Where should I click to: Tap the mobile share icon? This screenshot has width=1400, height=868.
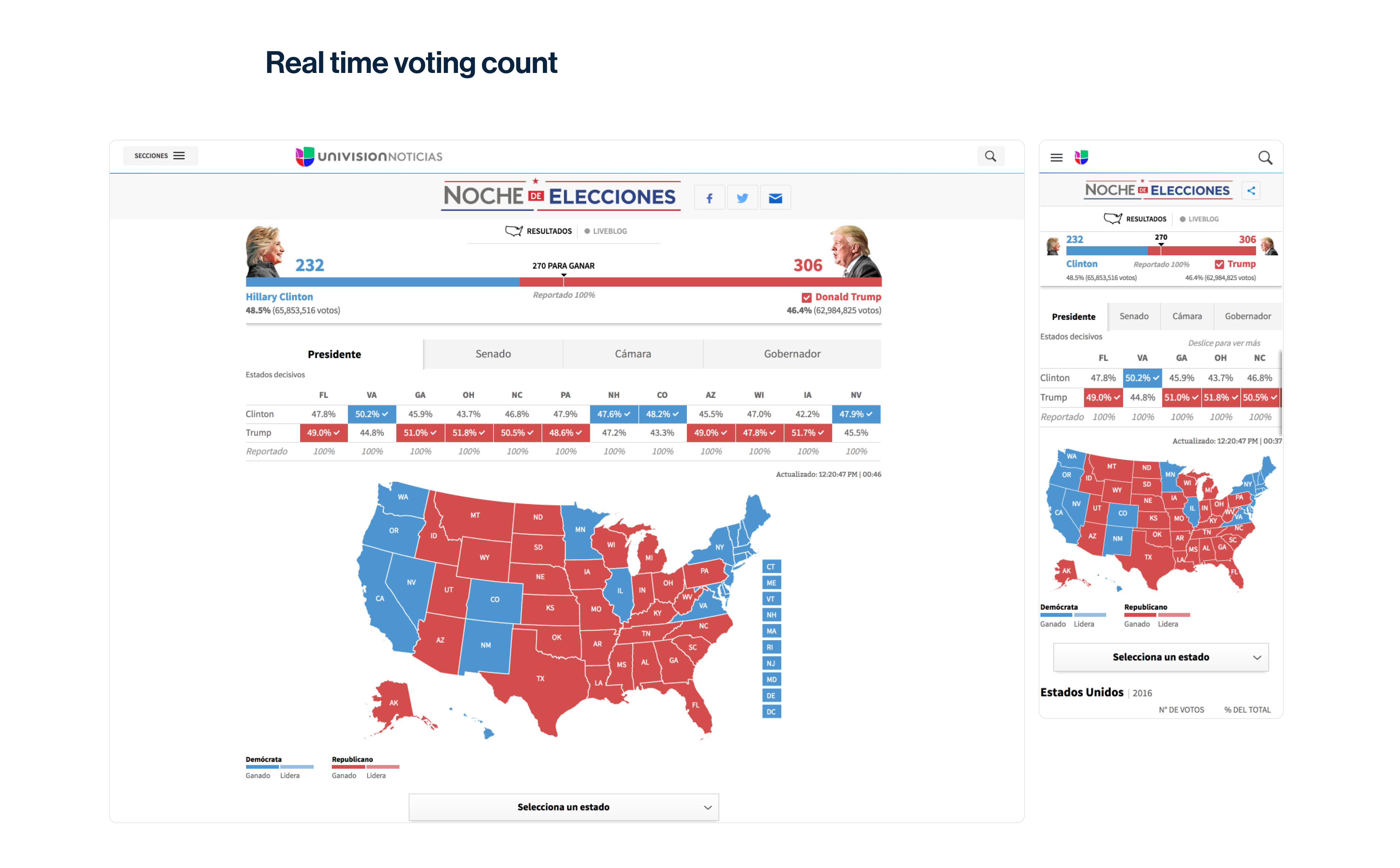[1251, 191]
